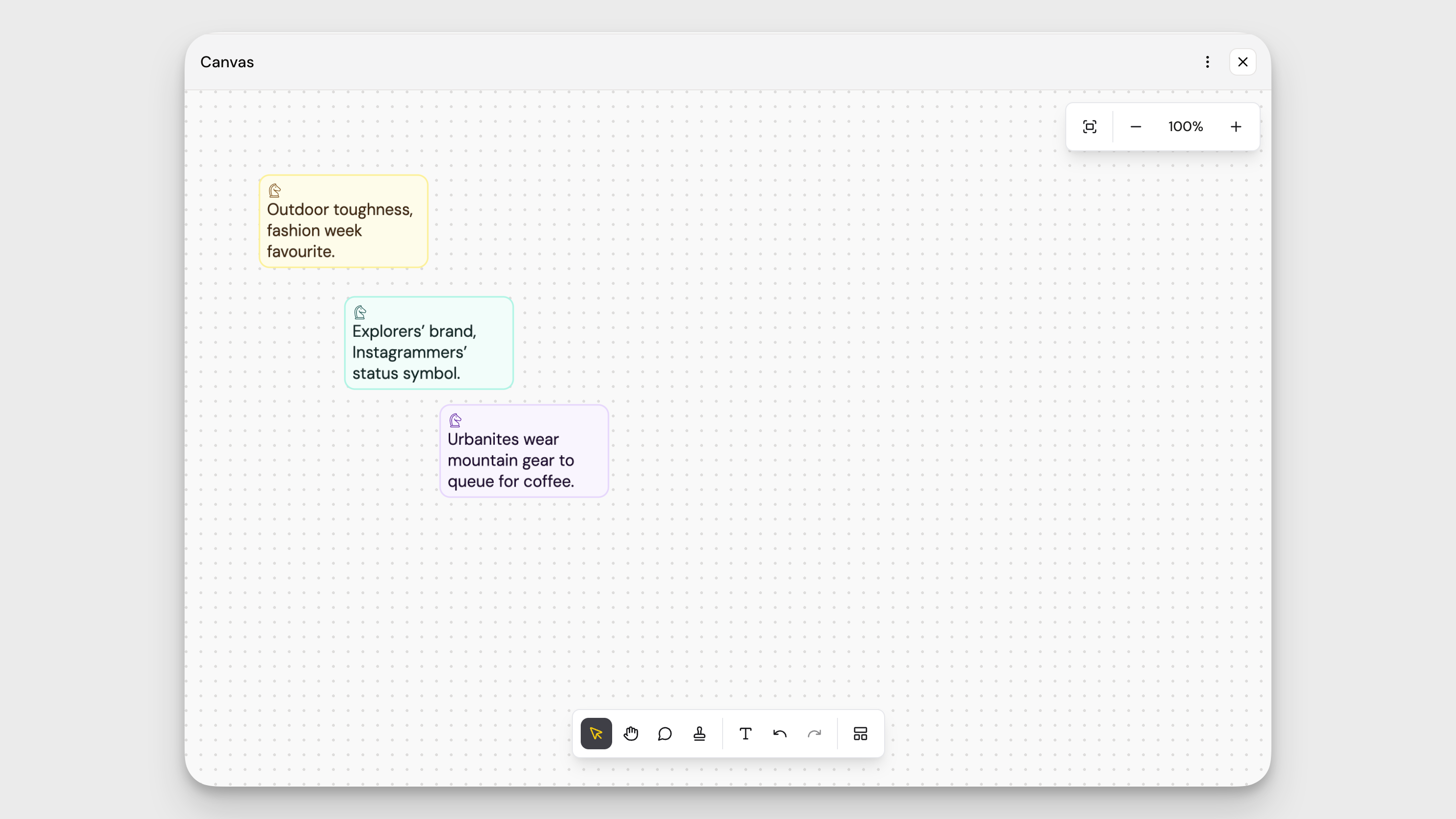The width and height of the screenshot is (1456, 819).
Task: Select the arrow pointer tool
Action: (596, 734)
